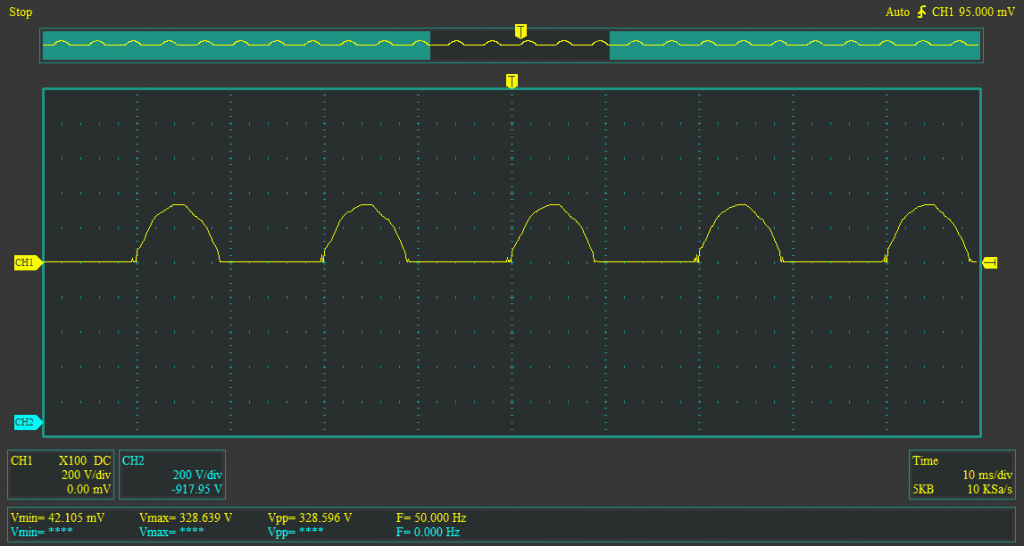Image resolution: width=1024 pixels, height=546 pixels.
Task: Click the T trigger marker above main grid
Action: pos(512,81)
